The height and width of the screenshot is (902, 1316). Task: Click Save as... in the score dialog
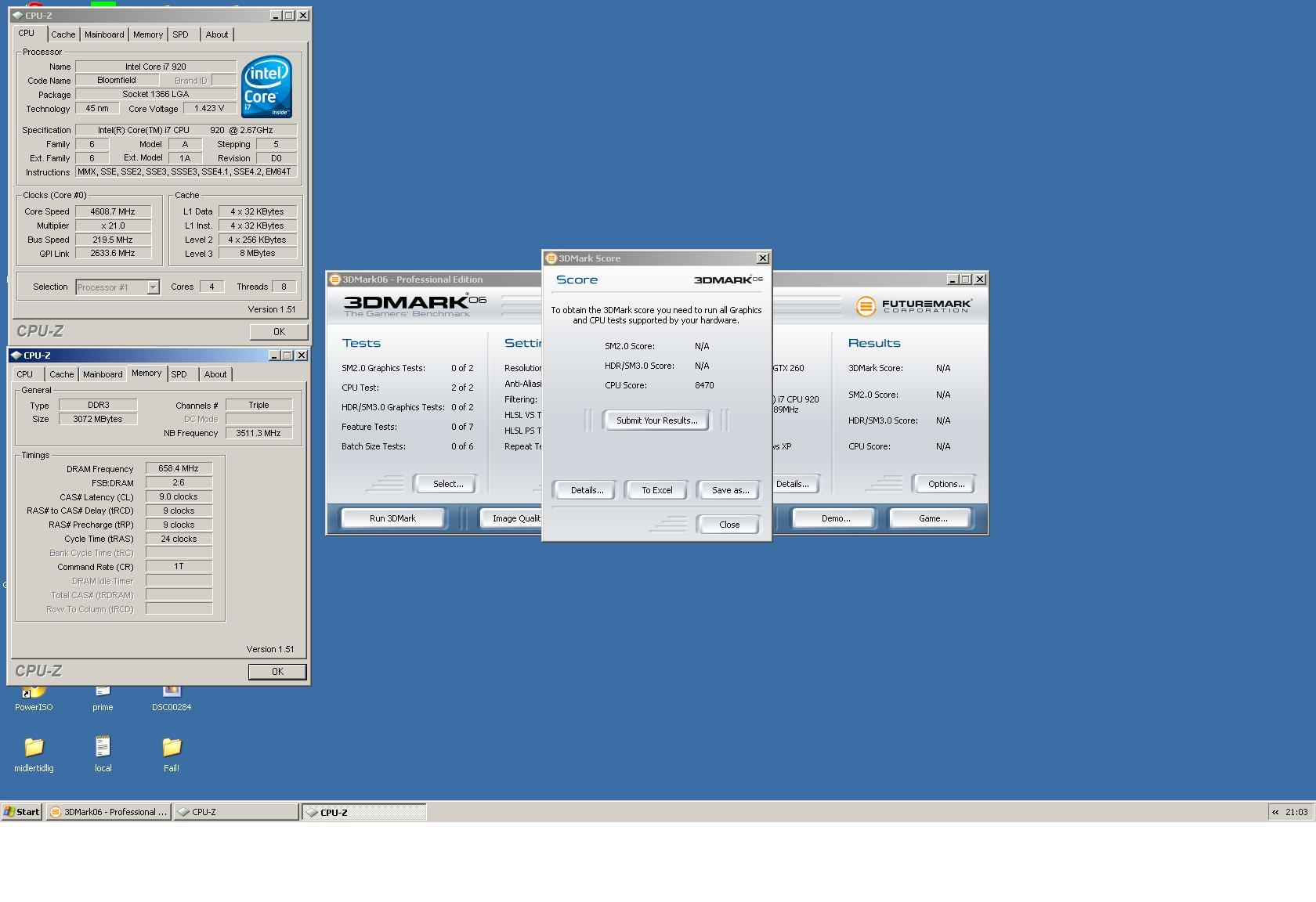729,490
